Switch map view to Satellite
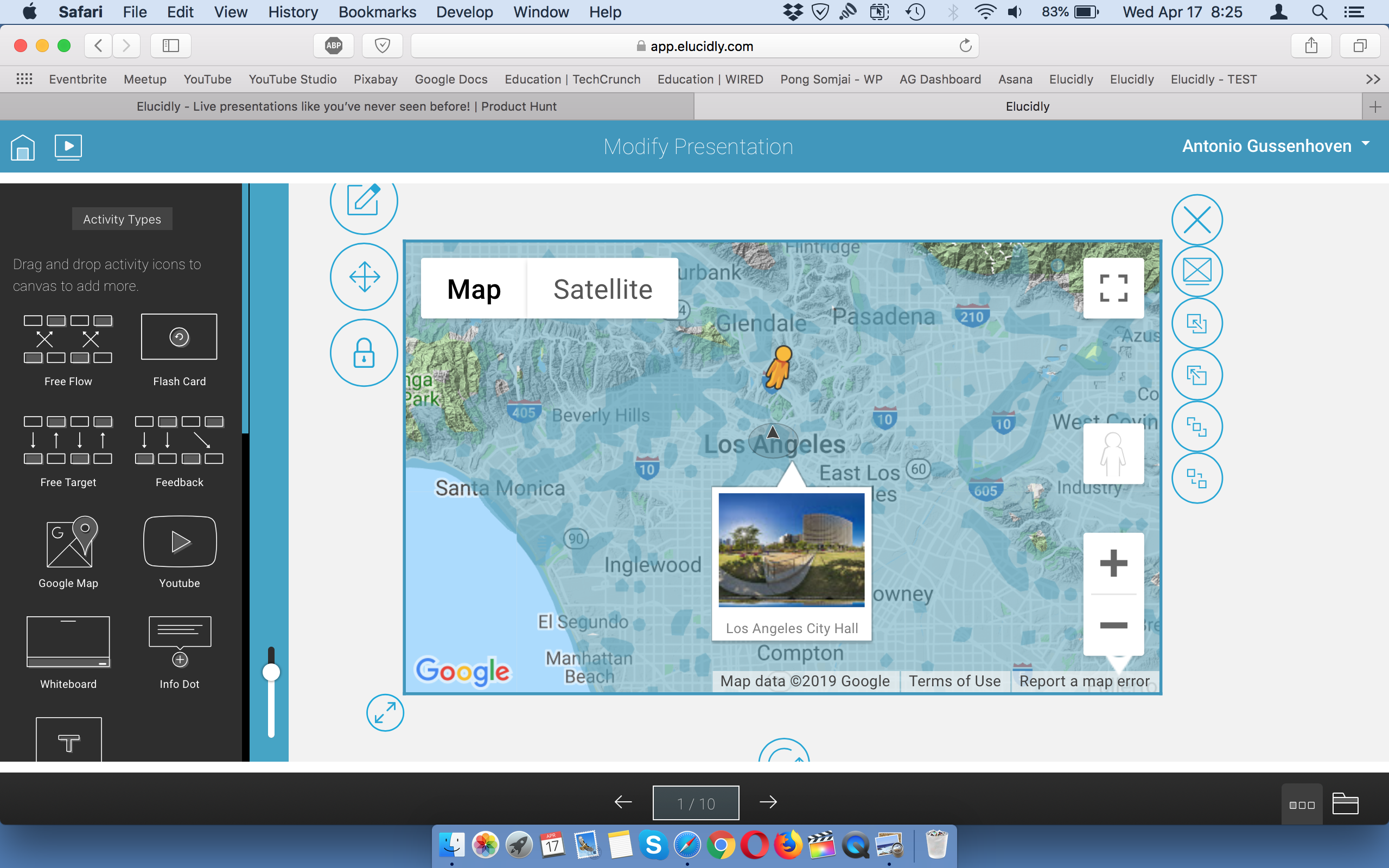Image resolution: width=1389 pixels, height=868 pixels. point(602,289)
